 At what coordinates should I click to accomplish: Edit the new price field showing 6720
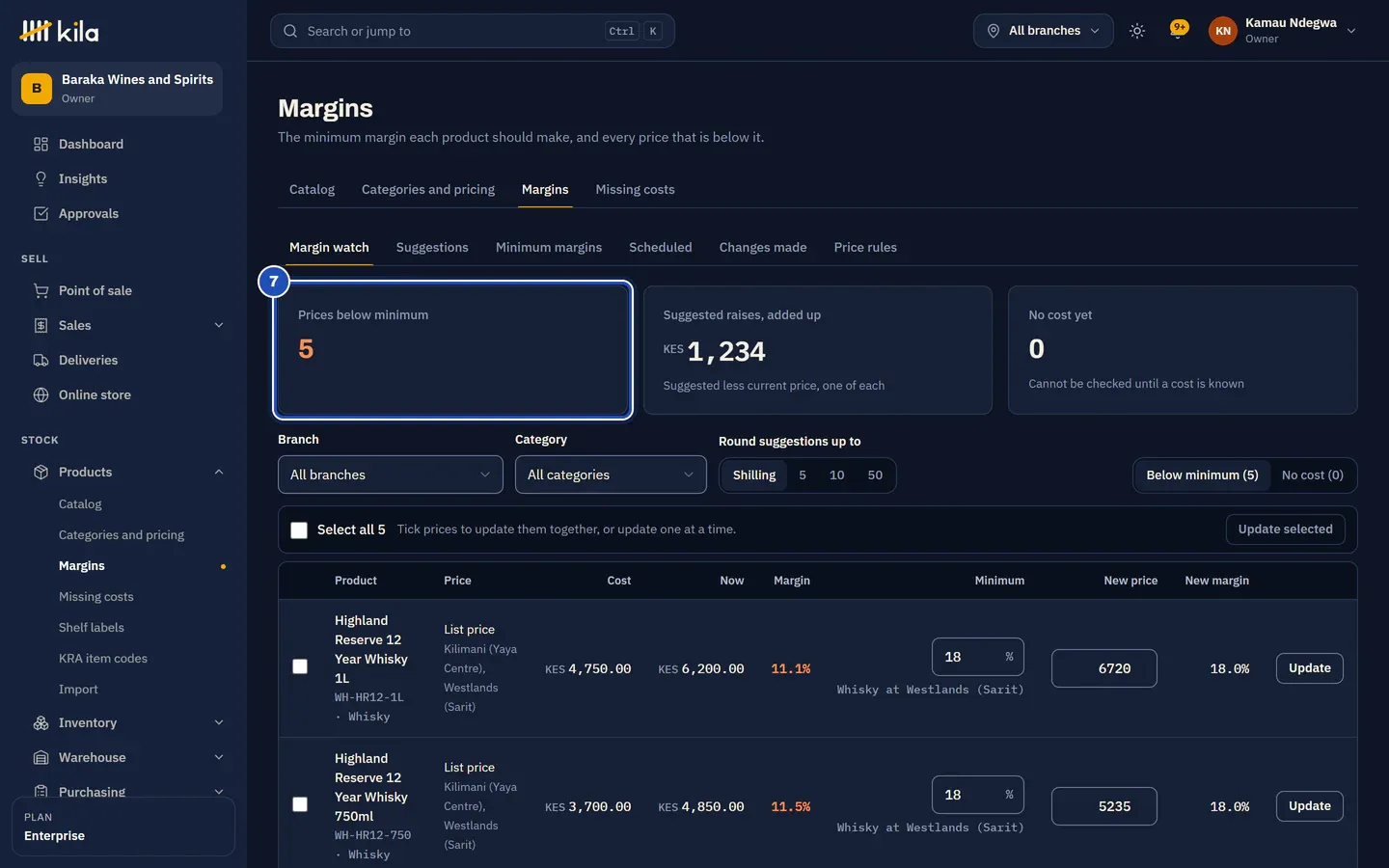coord(1104,668)
